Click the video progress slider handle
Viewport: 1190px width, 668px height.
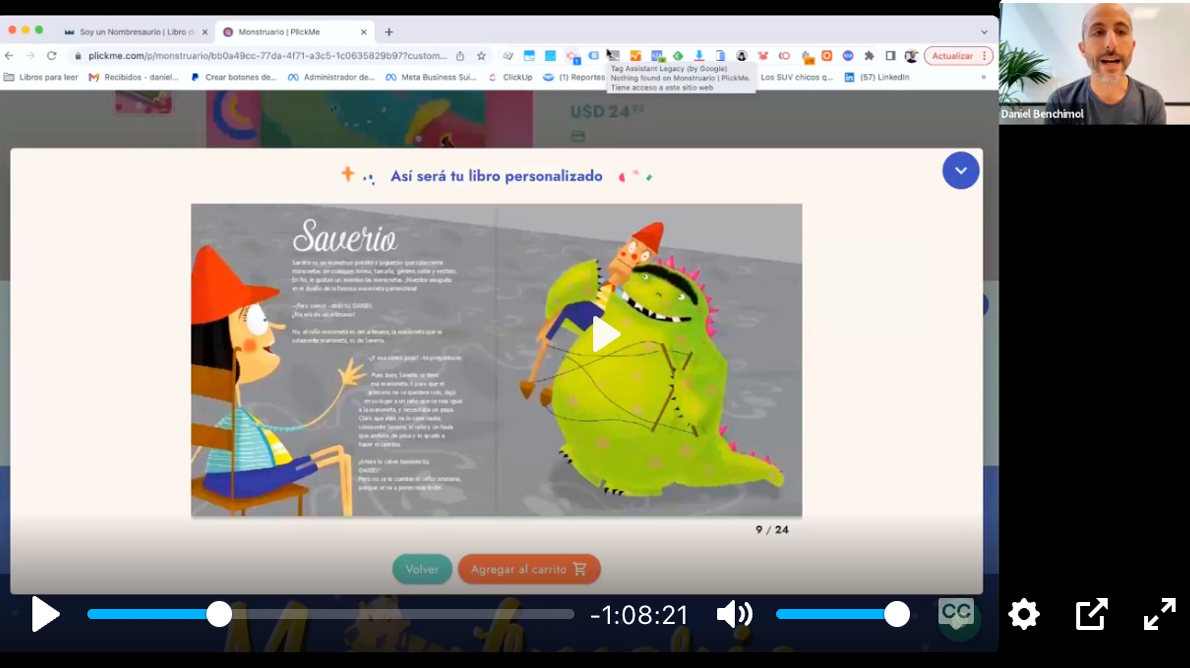pos(219,614)
